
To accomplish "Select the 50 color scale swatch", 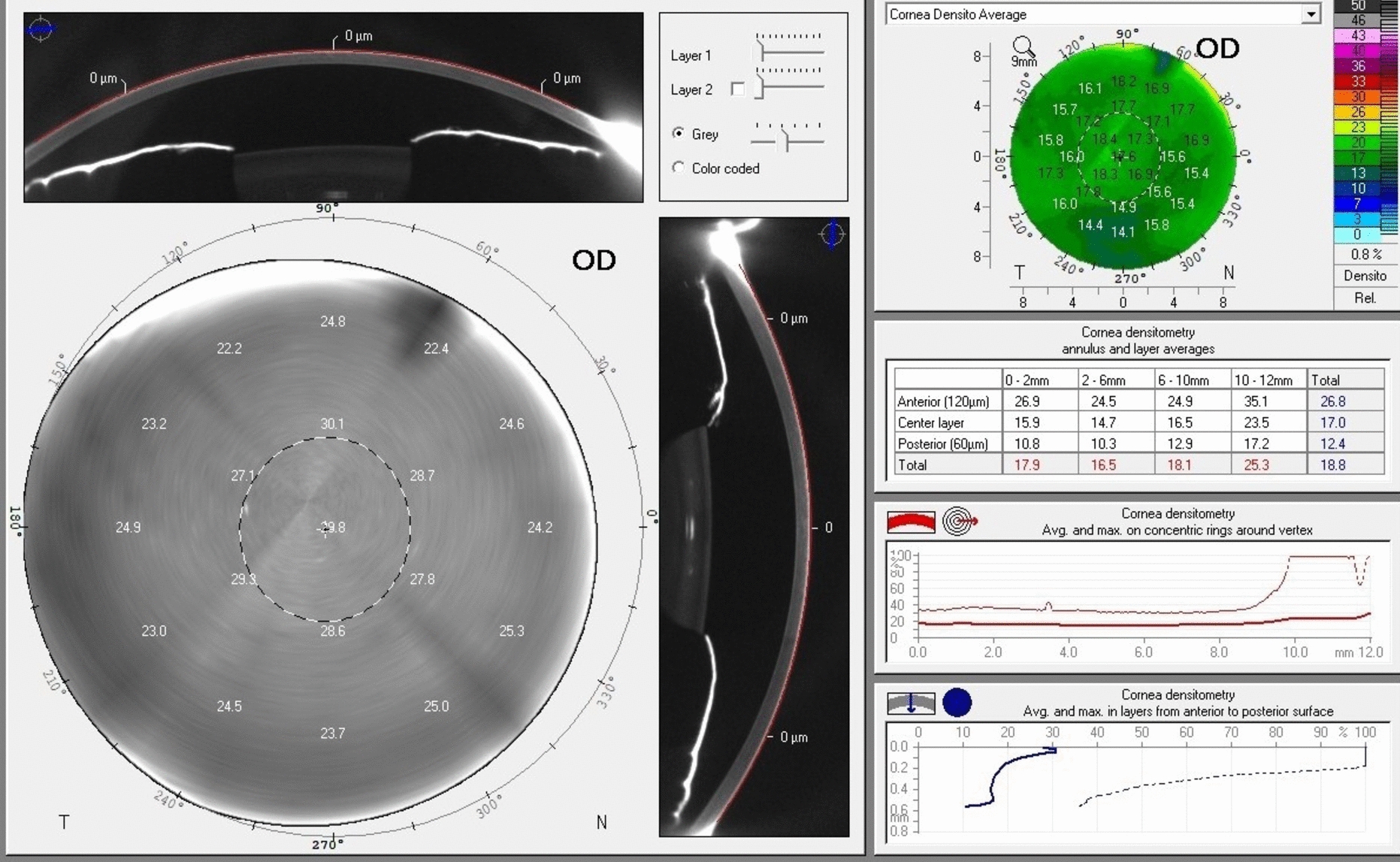I will [x=1357, y=6].
